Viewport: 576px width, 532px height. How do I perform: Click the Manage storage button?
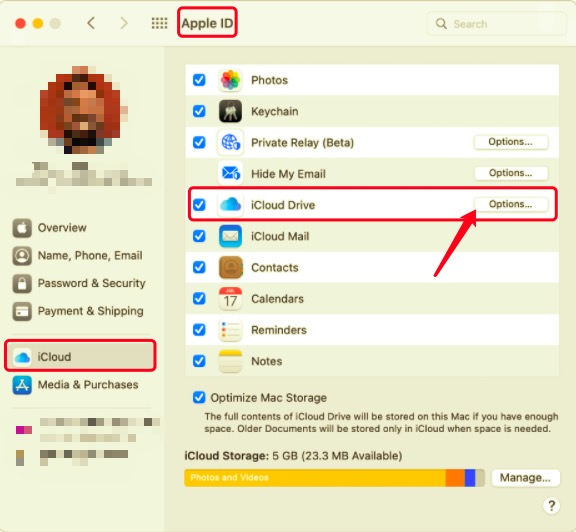pos(525,478)
